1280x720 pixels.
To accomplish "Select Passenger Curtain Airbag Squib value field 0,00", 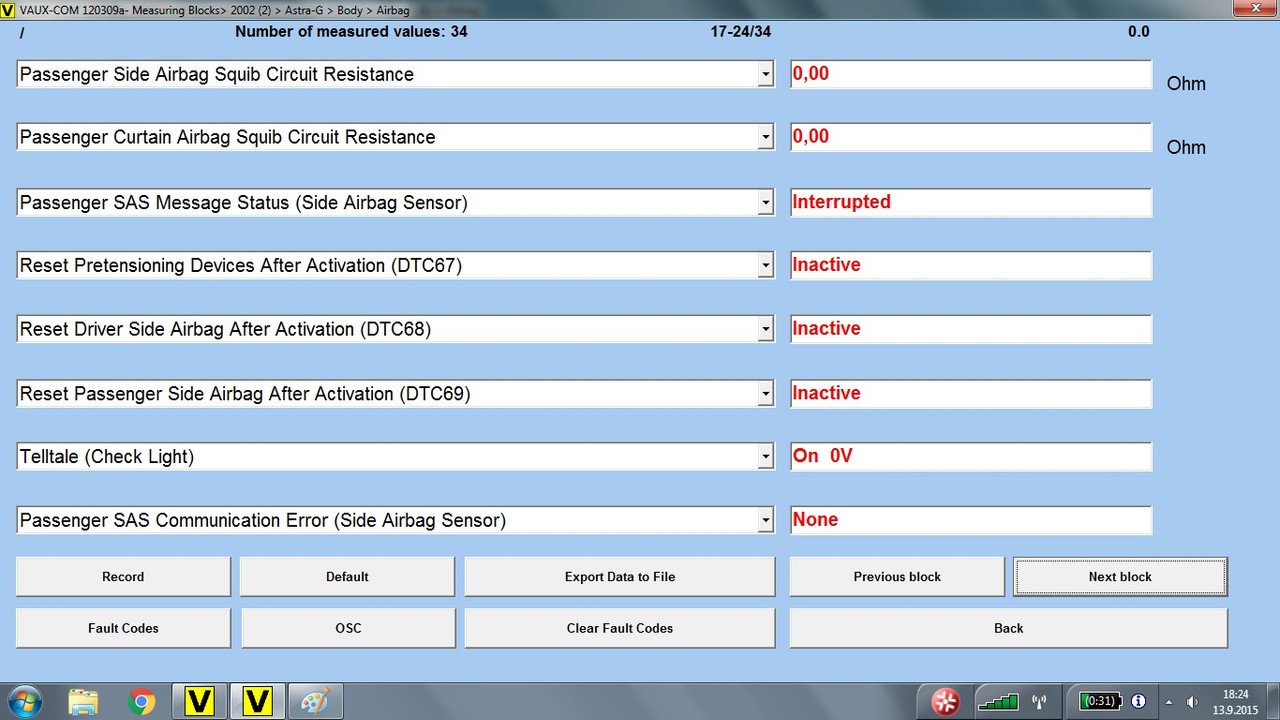I will pyautogui.click(x=971, y=137).
